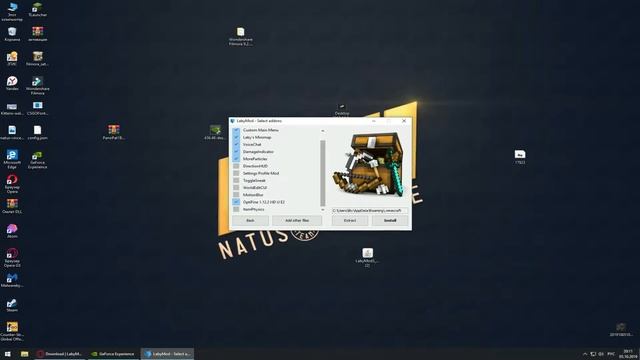Close the LabyMod installer window
This screenshot has height=360, width=640.
pos(404,121)
